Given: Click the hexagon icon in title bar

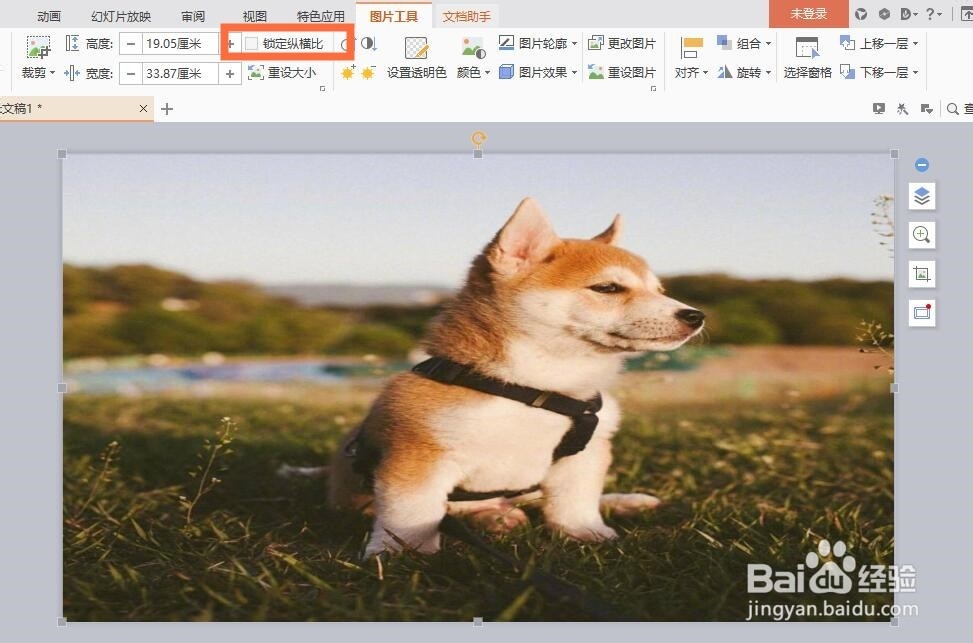Looking at the screenshot, I should point(884,14).
